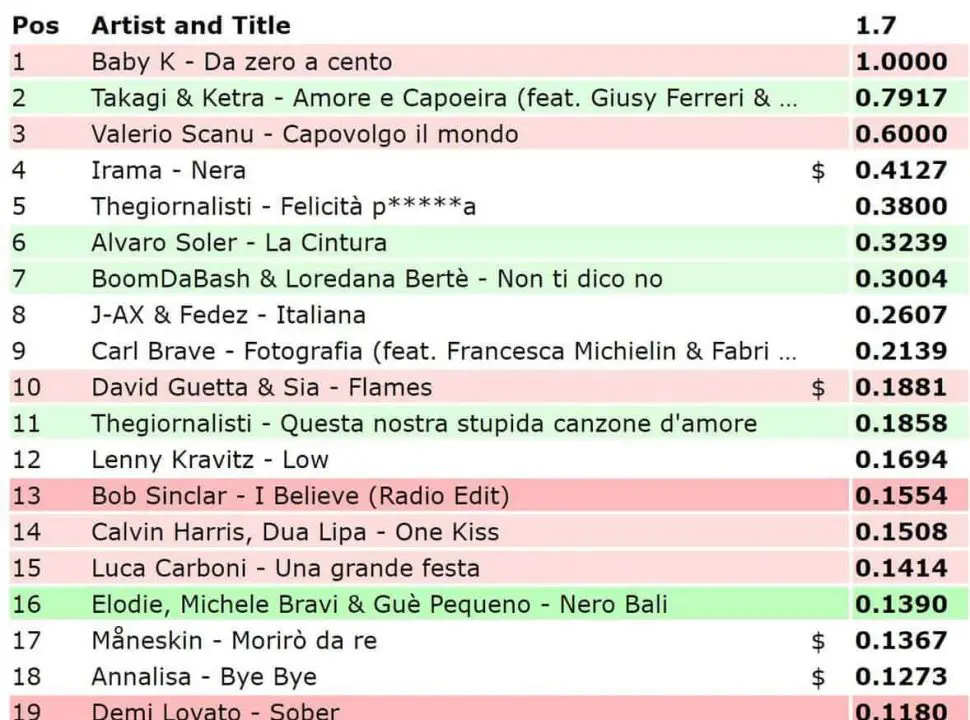The width and height of the screenshot is (970, 720).
Task: Click the dollar icon beside David Guetta - Flames
Action: [818, 388]
